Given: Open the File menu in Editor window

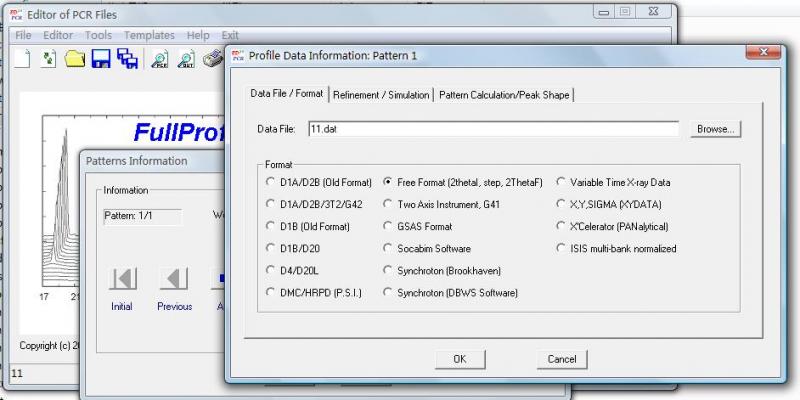Looking at the screenshot, I should [x=23, y=35].
